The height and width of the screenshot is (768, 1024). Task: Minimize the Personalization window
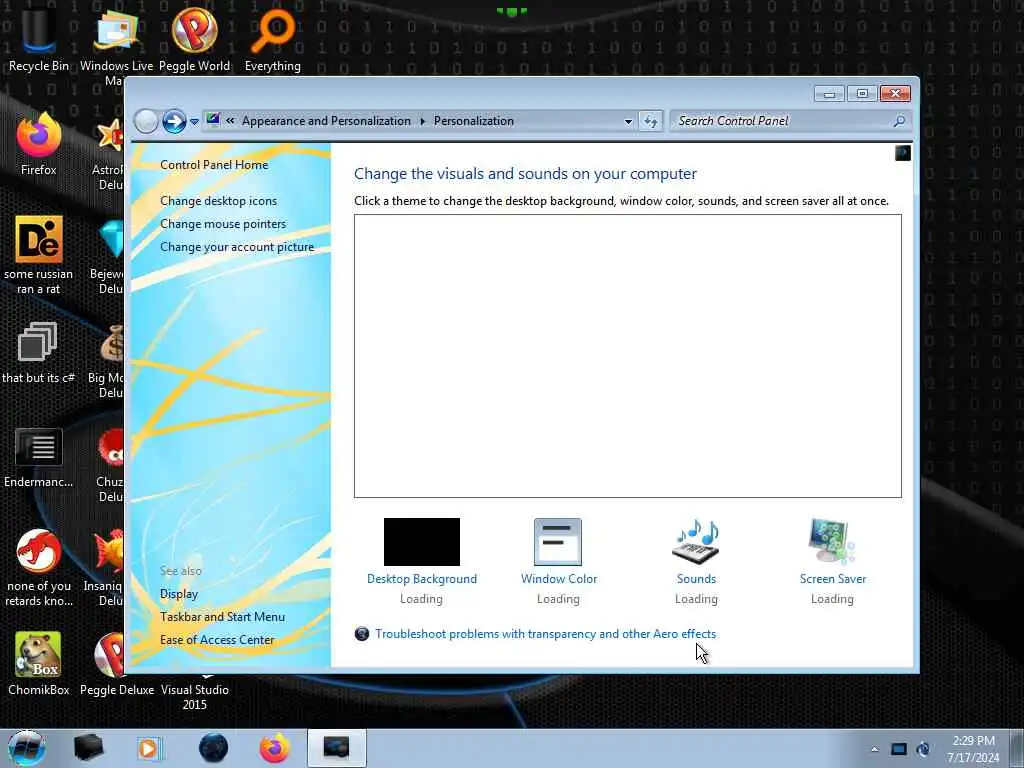tap(829, 94)
